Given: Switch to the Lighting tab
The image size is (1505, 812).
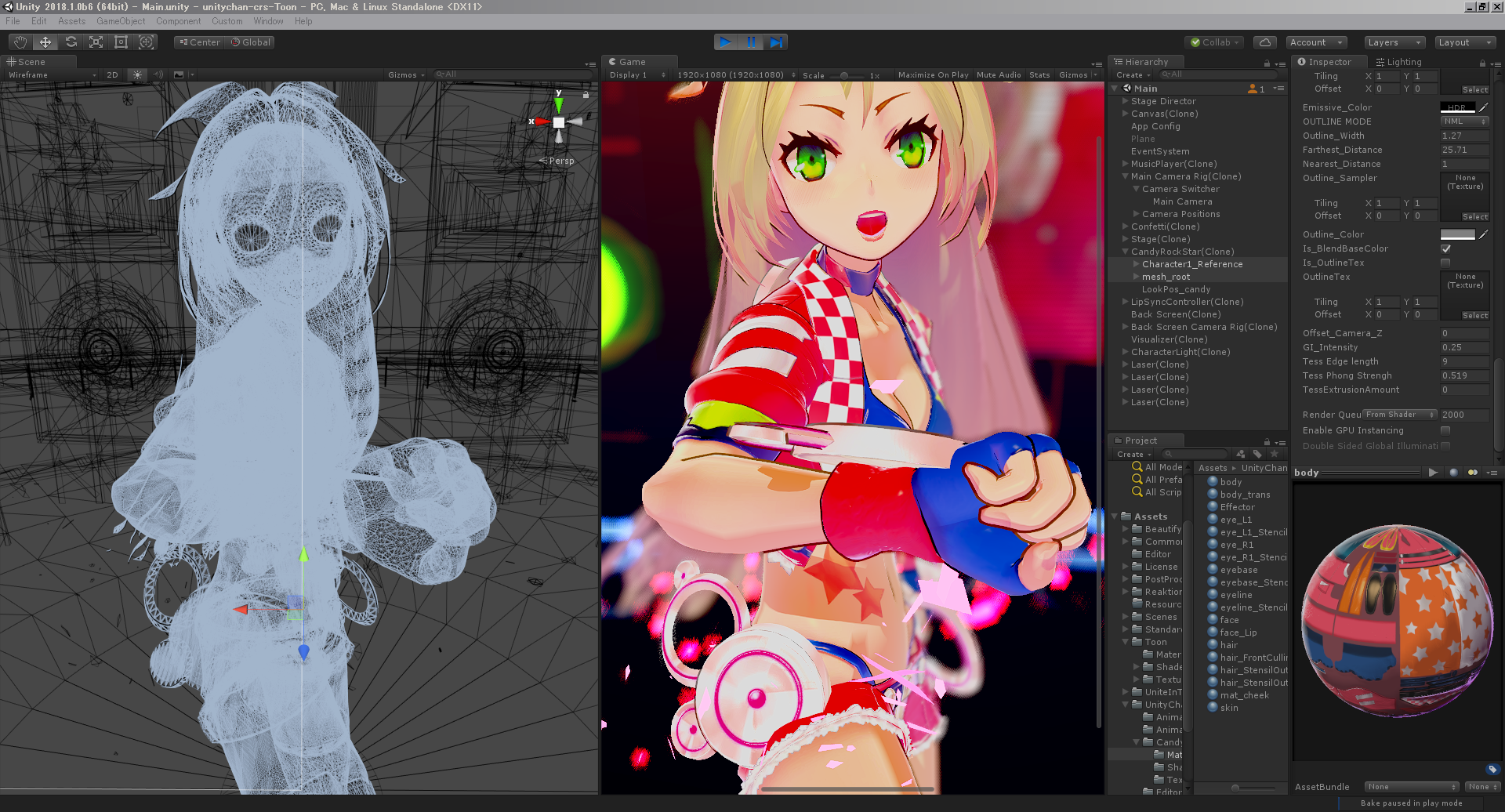Looking at the screenshot, I should (x=1398, y=62).
